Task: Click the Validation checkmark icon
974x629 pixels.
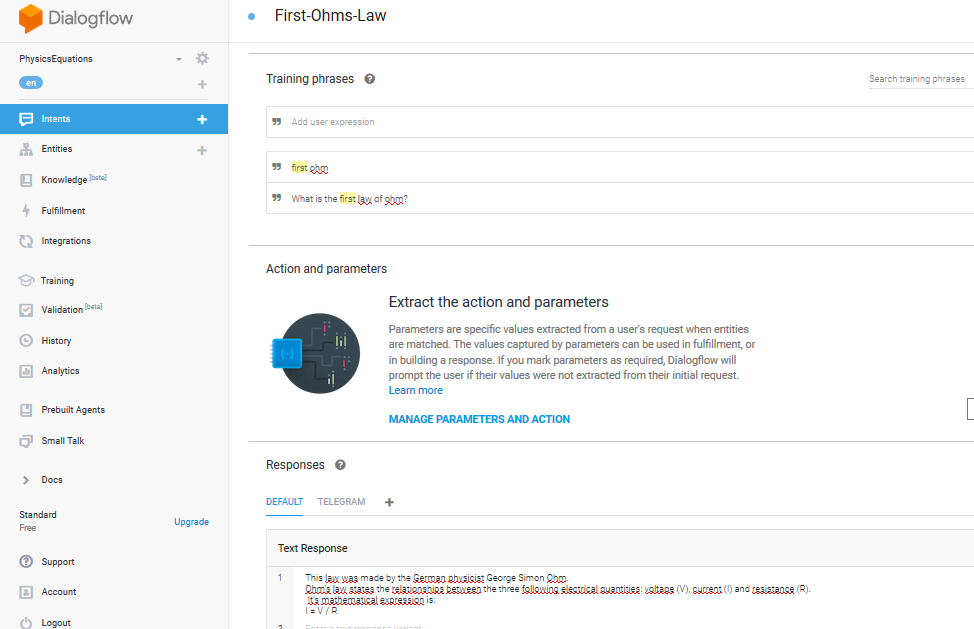Action: [26, 310]
